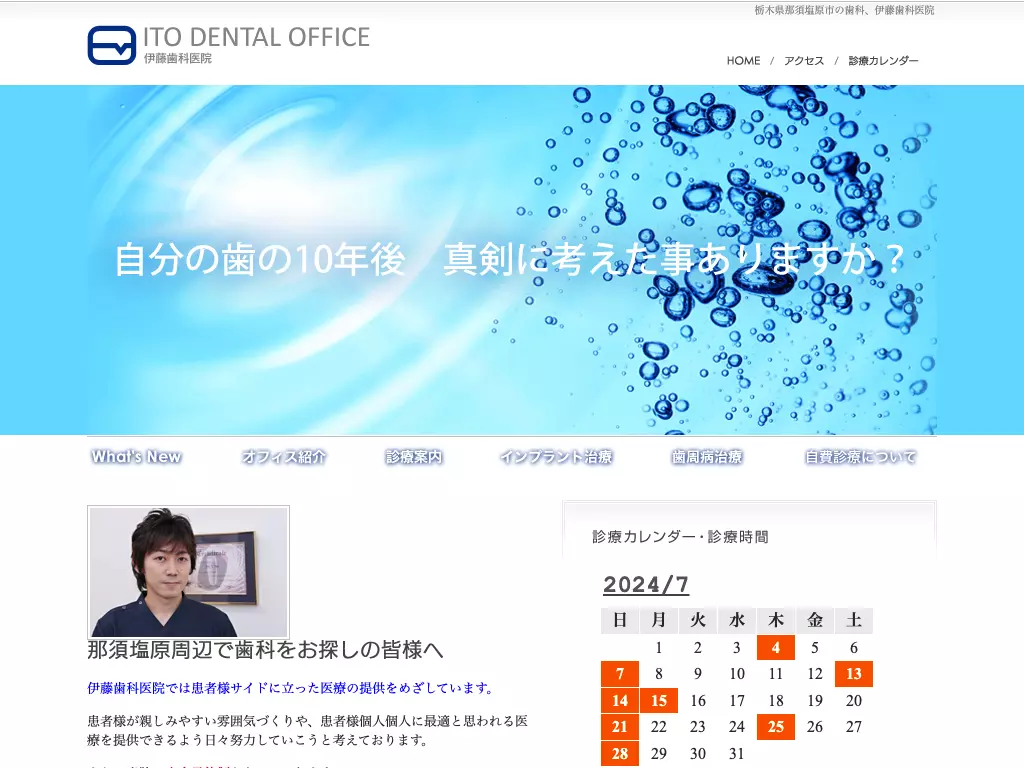Click the 2024/7 calendar month heading
Image resolution: width=1024 pixels, height=768 pixels.
tap(646, 584)
